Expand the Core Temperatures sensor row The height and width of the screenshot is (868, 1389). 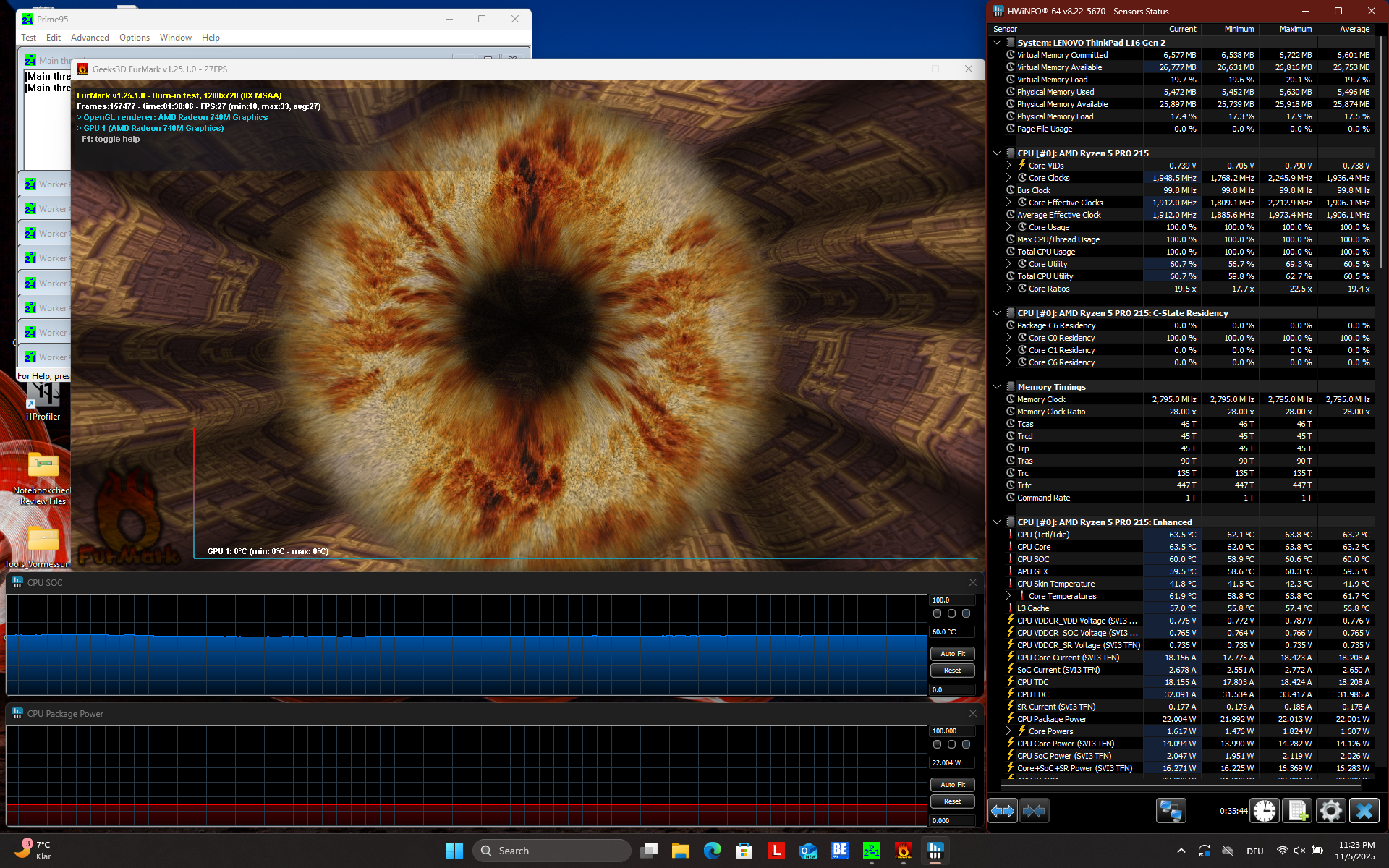click(1008, 596)
